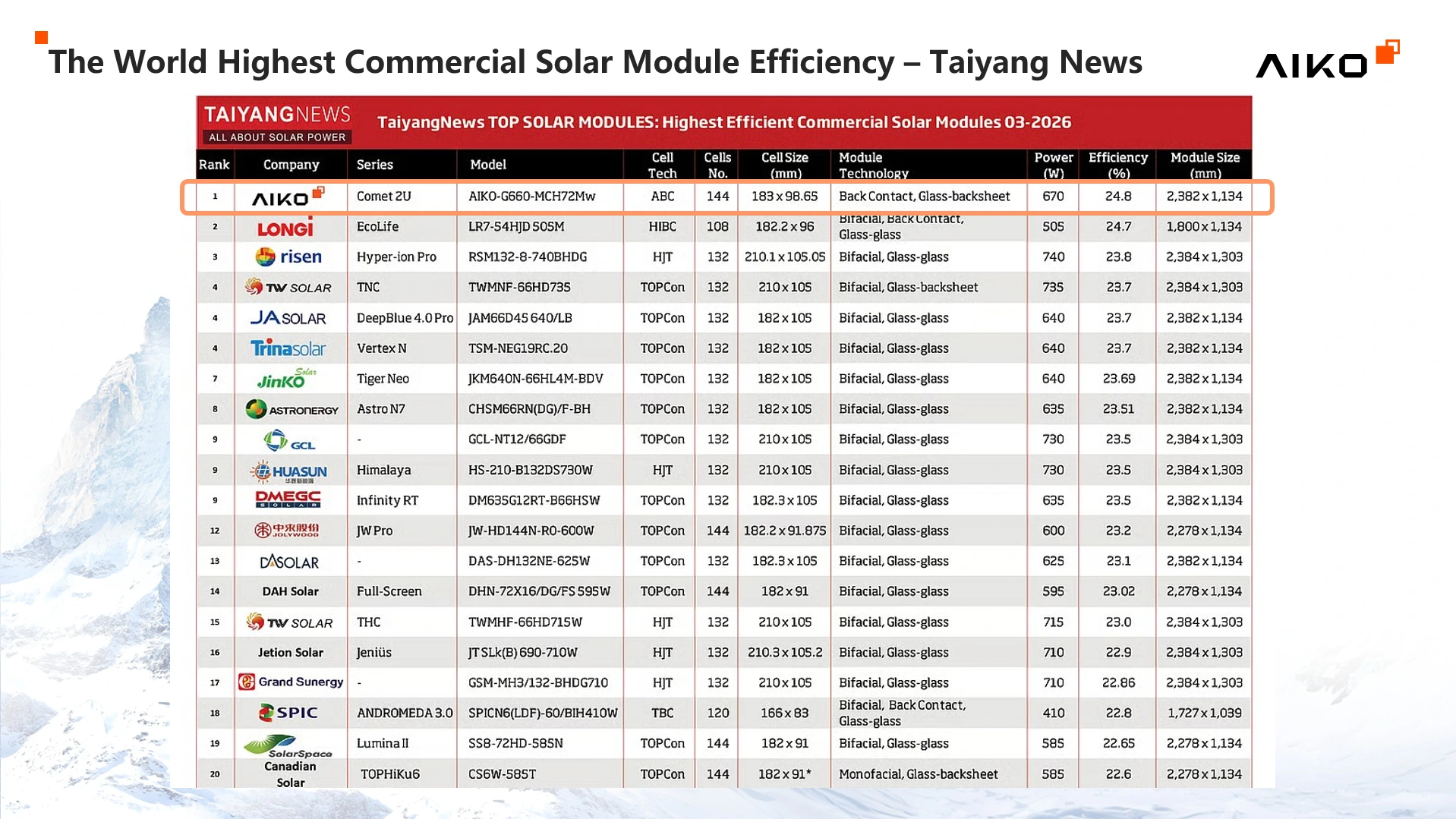
Task: Click the TOPHiKu6 series cell
Action: pos(390,774)
